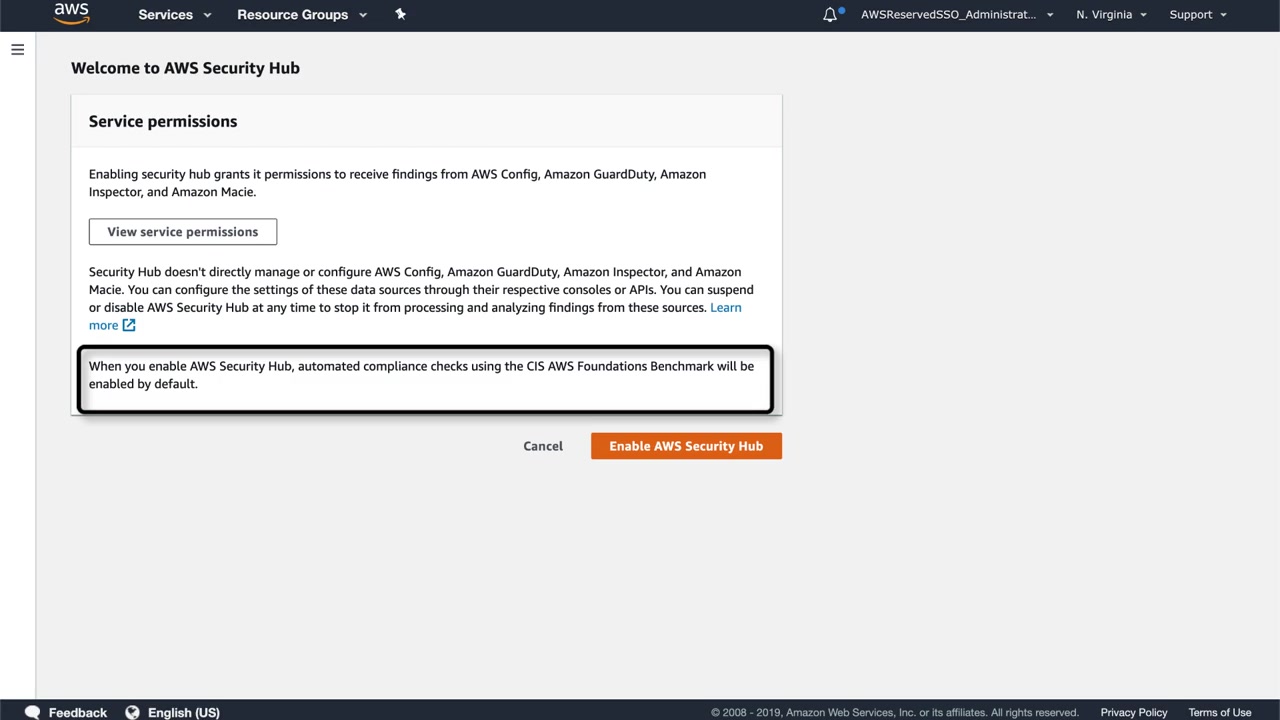The width and height of the screenshot is (1280, 720).
Task: Open the Feedback link in footer
Action: [78, 712]
